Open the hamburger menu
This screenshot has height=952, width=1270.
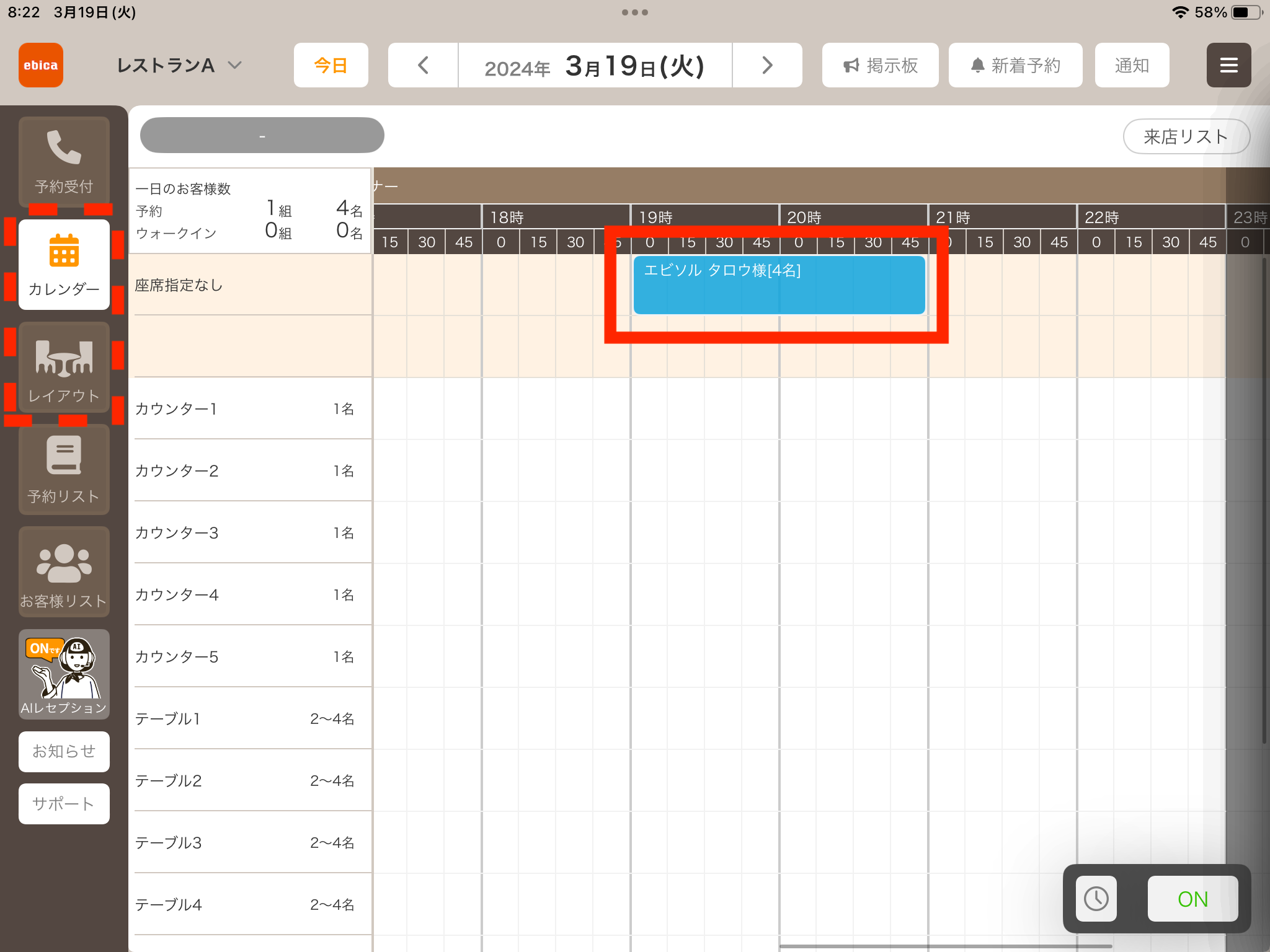pyautogui.click(x=1228, y=65)
